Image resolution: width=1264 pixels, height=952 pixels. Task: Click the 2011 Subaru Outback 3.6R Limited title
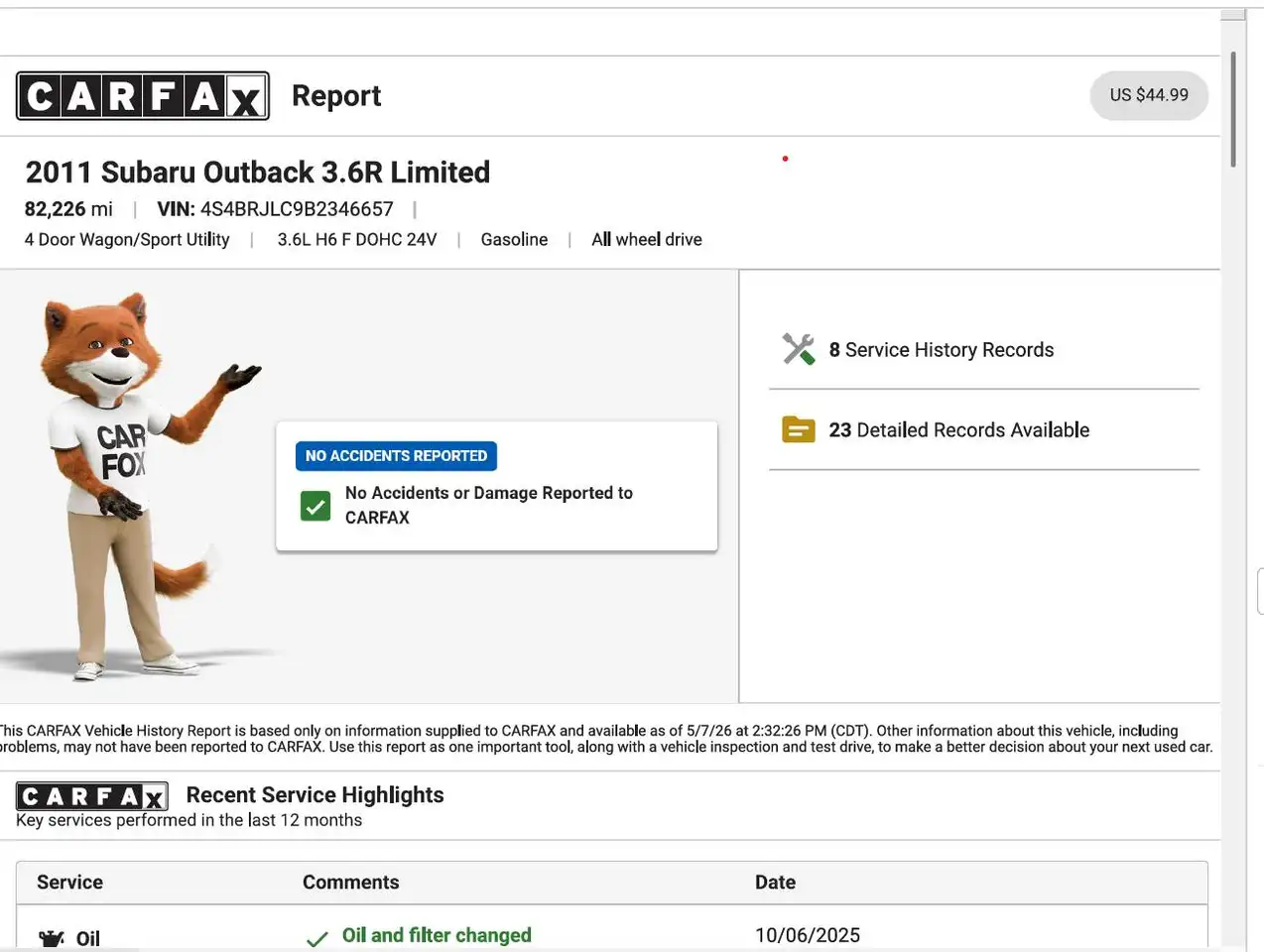(257, 173)
